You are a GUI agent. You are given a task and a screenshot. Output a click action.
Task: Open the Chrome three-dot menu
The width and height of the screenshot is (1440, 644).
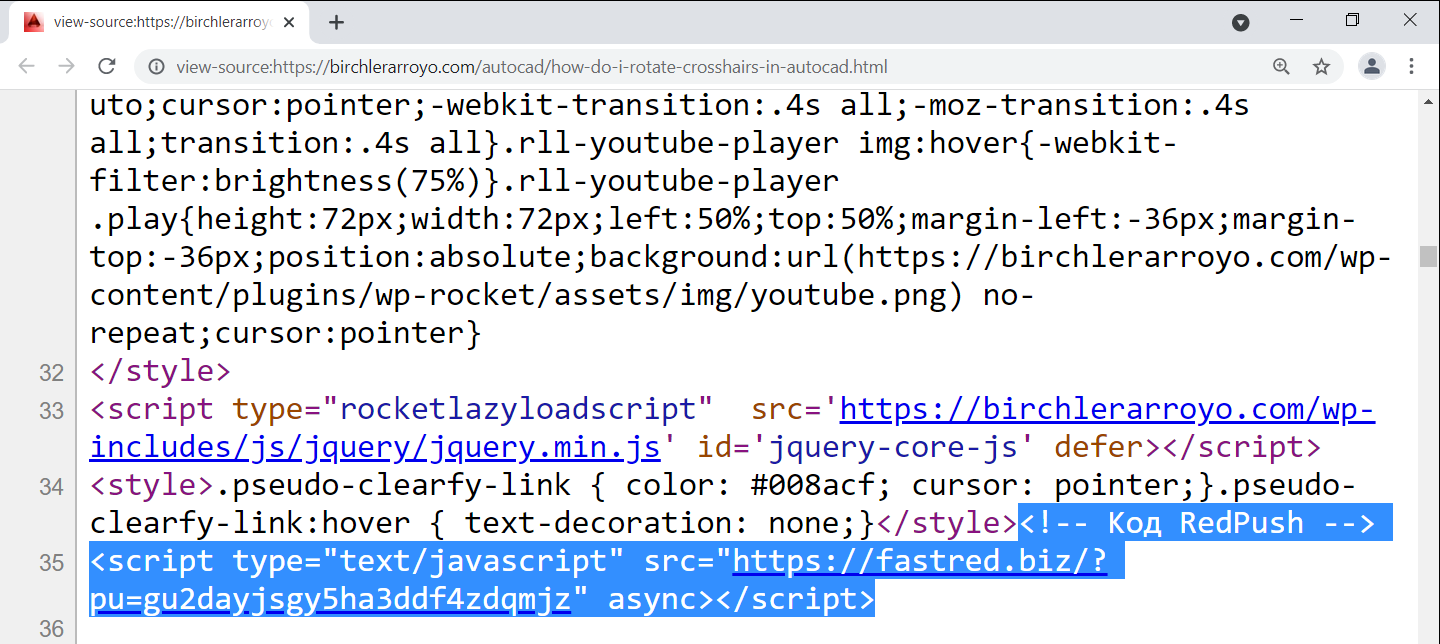click(x=1412, y=67)
